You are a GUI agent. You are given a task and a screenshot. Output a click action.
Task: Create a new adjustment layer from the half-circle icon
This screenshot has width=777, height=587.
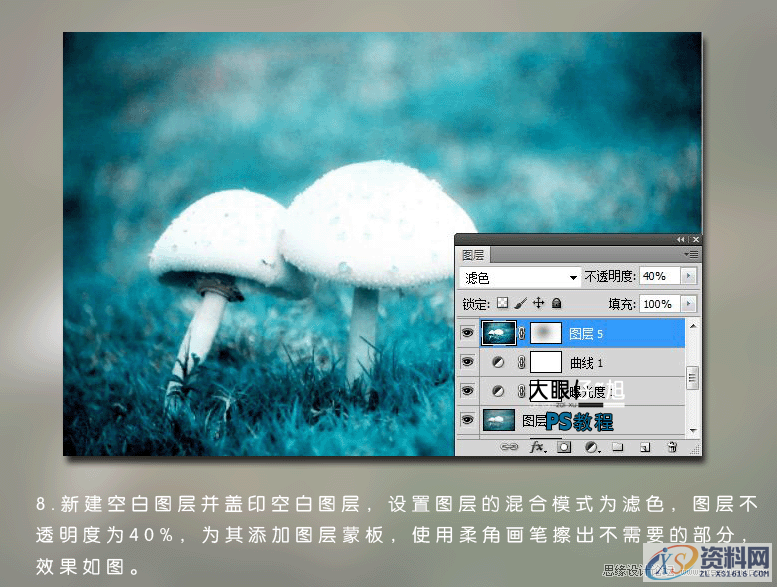(x=592, y=447)
